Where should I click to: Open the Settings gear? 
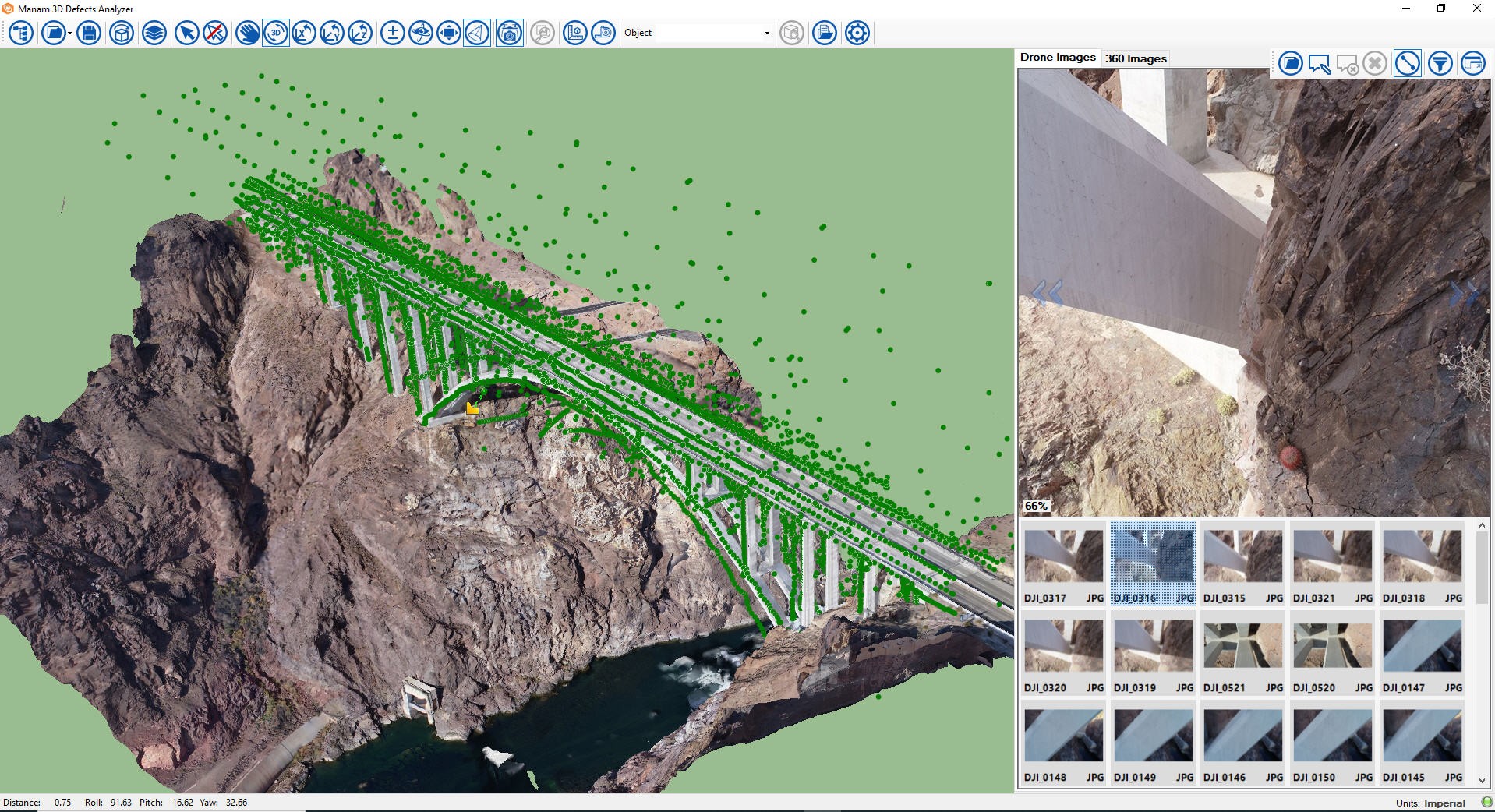click(x=856, y=33)
